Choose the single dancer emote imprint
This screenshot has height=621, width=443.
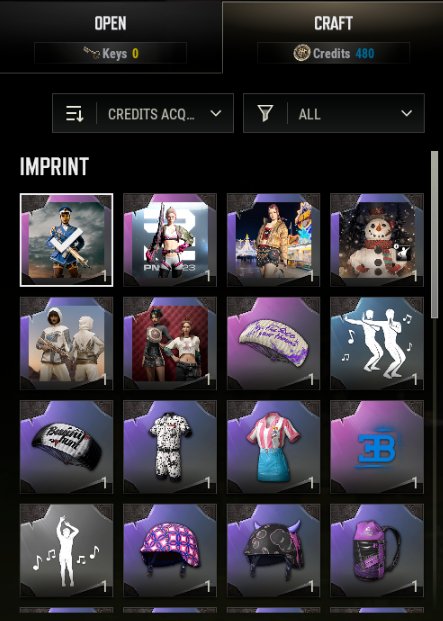point(67,551)
